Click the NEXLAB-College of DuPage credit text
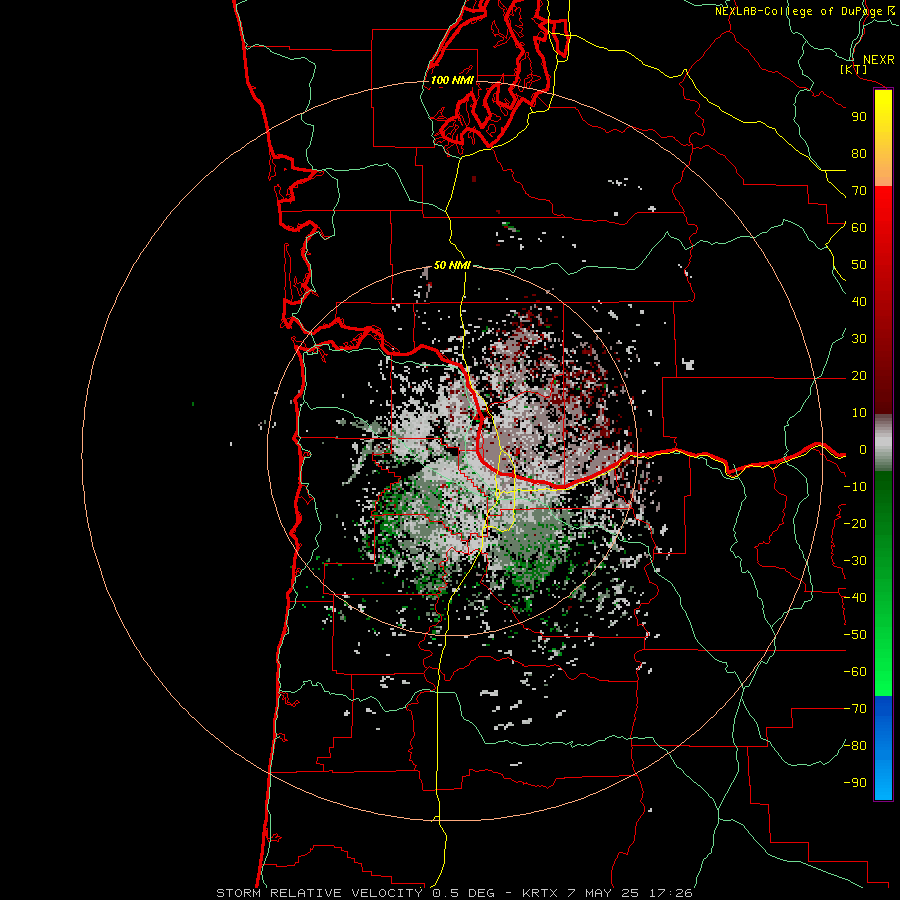 [798, 11]
